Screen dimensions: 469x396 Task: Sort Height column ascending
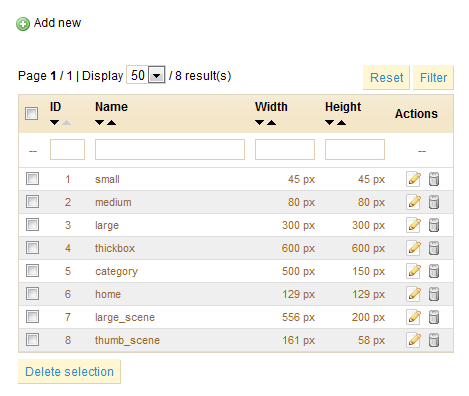tap(341, 123)
